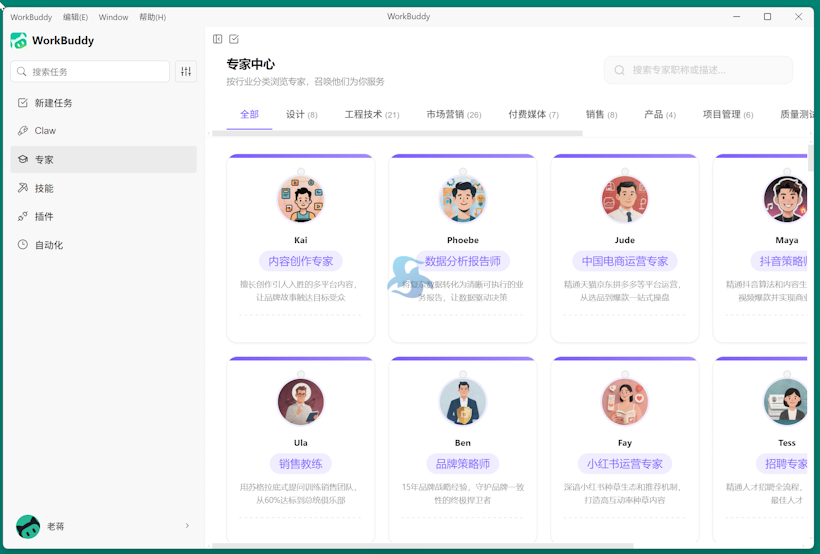Open the WorkBuddy menu
Image resolution: width=820 pixels, height=554 pixels.
(31, 17)
